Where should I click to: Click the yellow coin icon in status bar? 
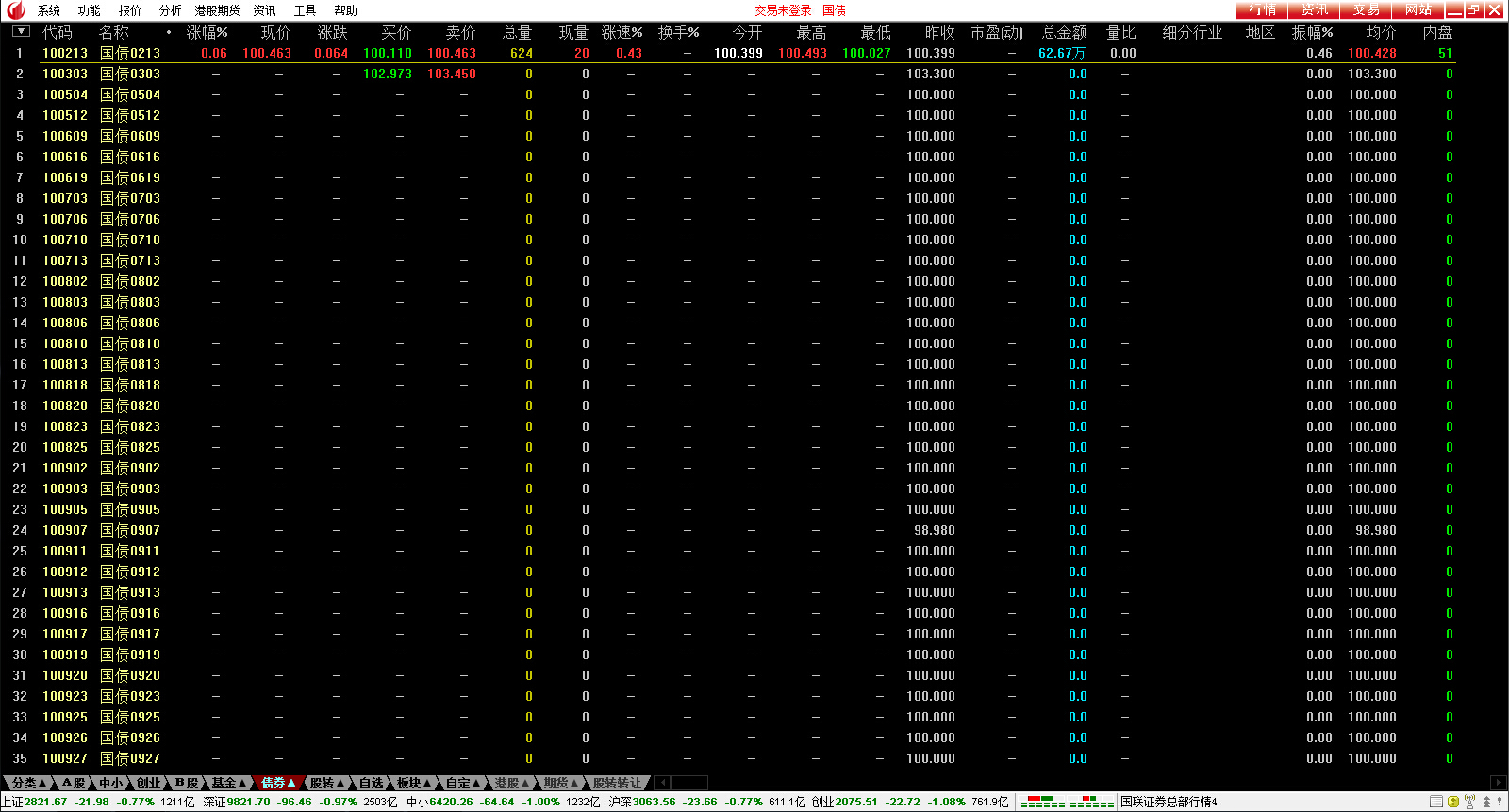[1453, 802]
